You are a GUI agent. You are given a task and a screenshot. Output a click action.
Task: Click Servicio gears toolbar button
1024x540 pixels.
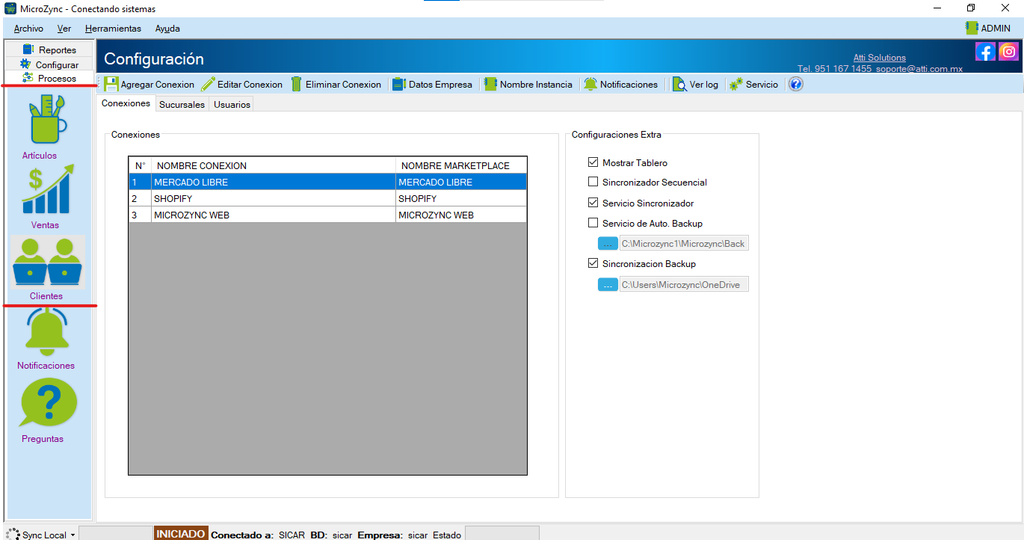pos(754,84)
